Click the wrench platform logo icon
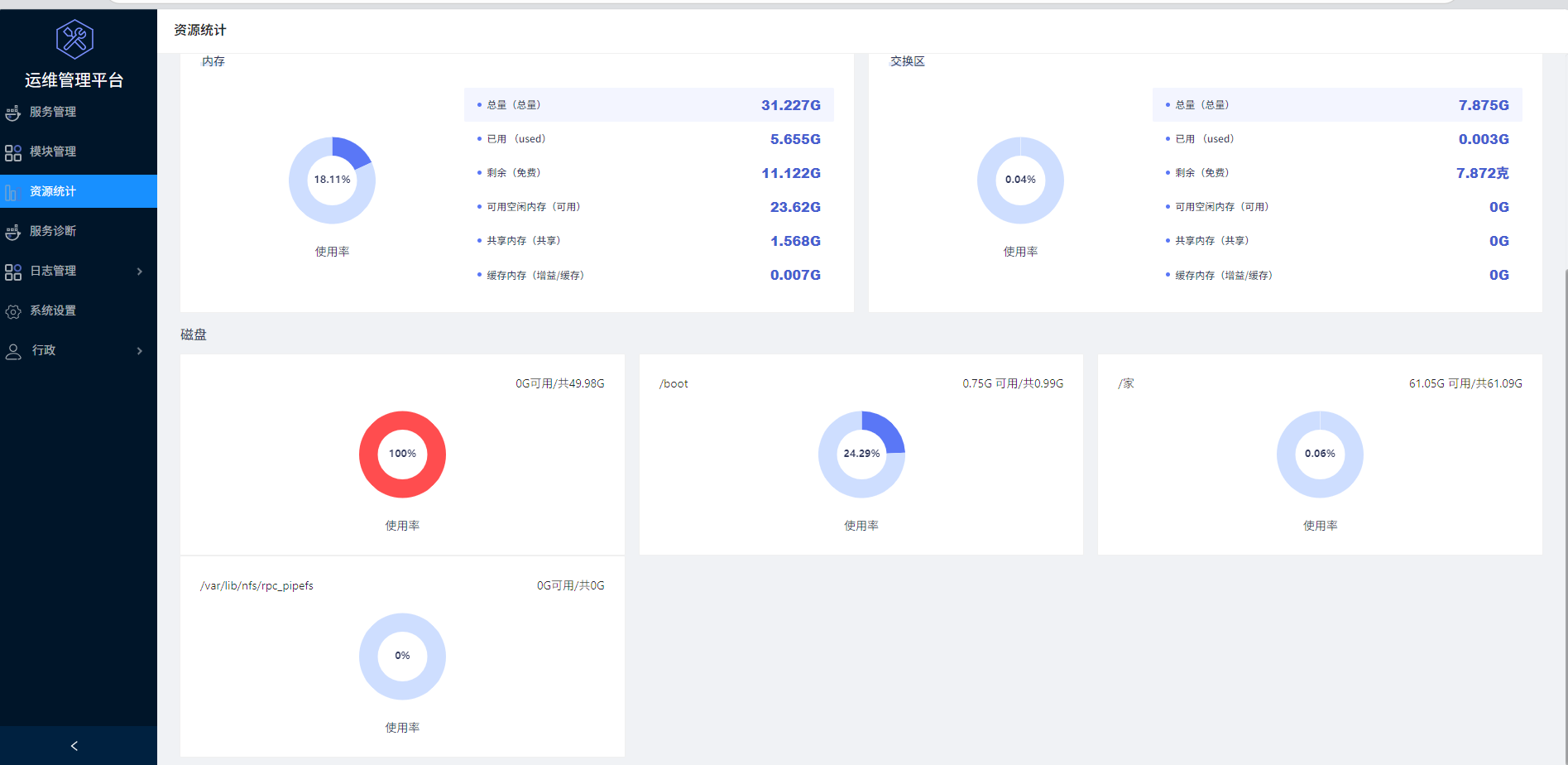 74,39
